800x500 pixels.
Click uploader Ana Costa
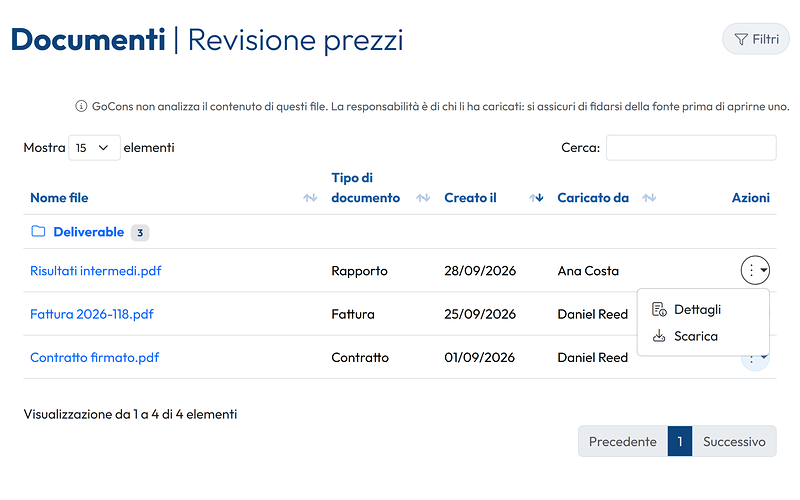588,271
